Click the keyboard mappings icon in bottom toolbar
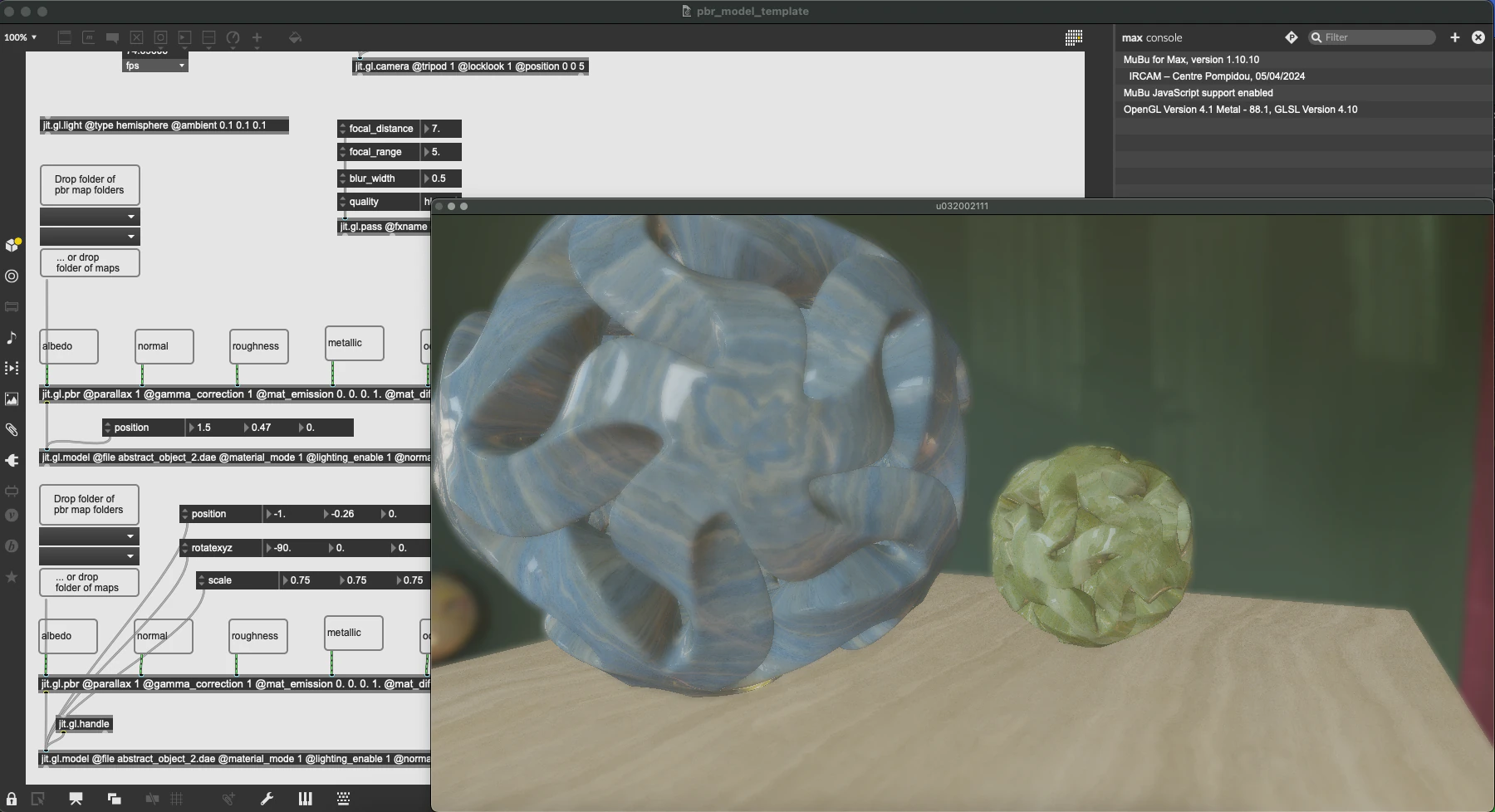The height and width of the screenshot is (812, 1495). 343,799
